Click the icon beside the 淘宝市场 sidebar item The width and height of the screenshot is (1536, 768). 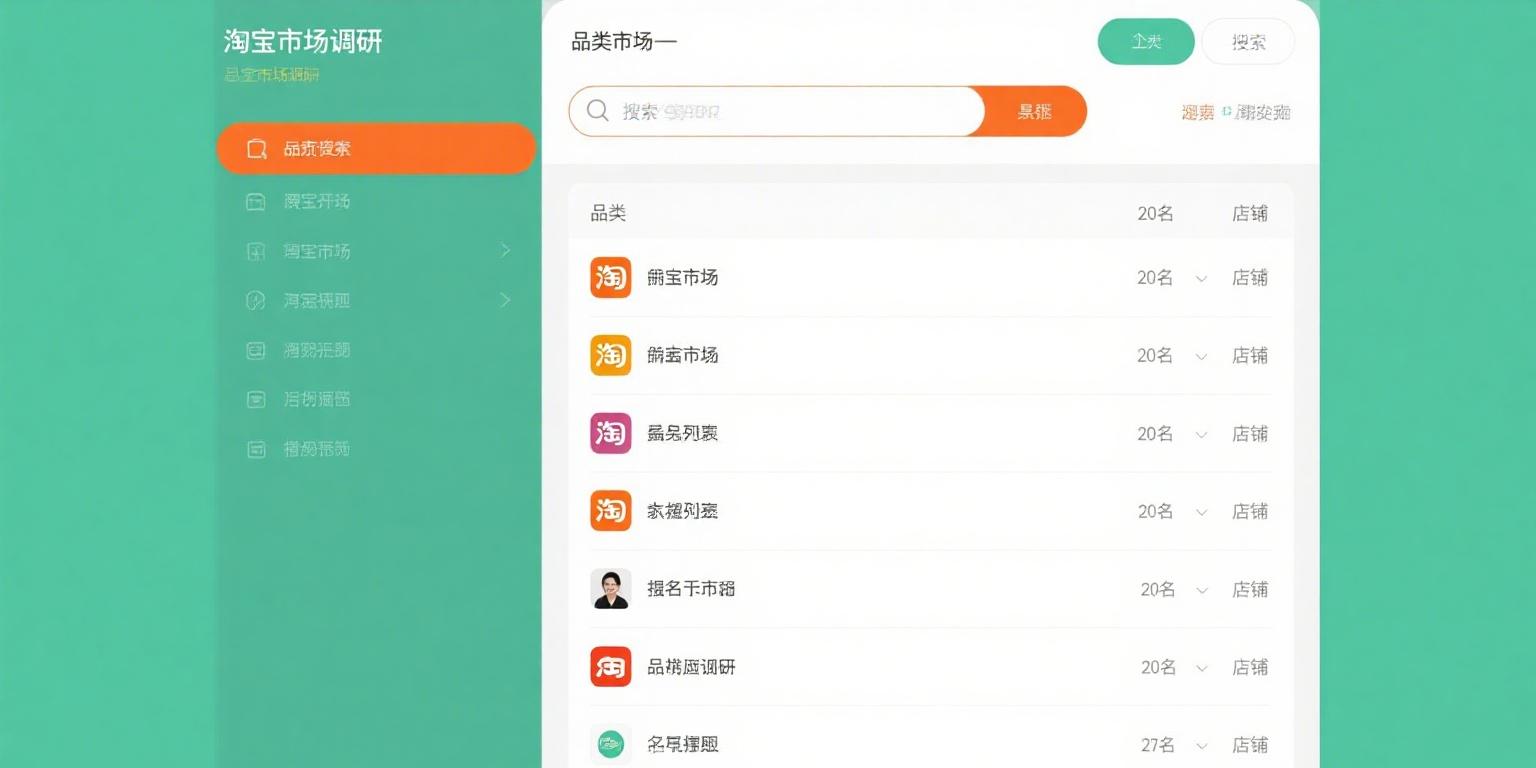pyautogui.click(x=256, y=251)
